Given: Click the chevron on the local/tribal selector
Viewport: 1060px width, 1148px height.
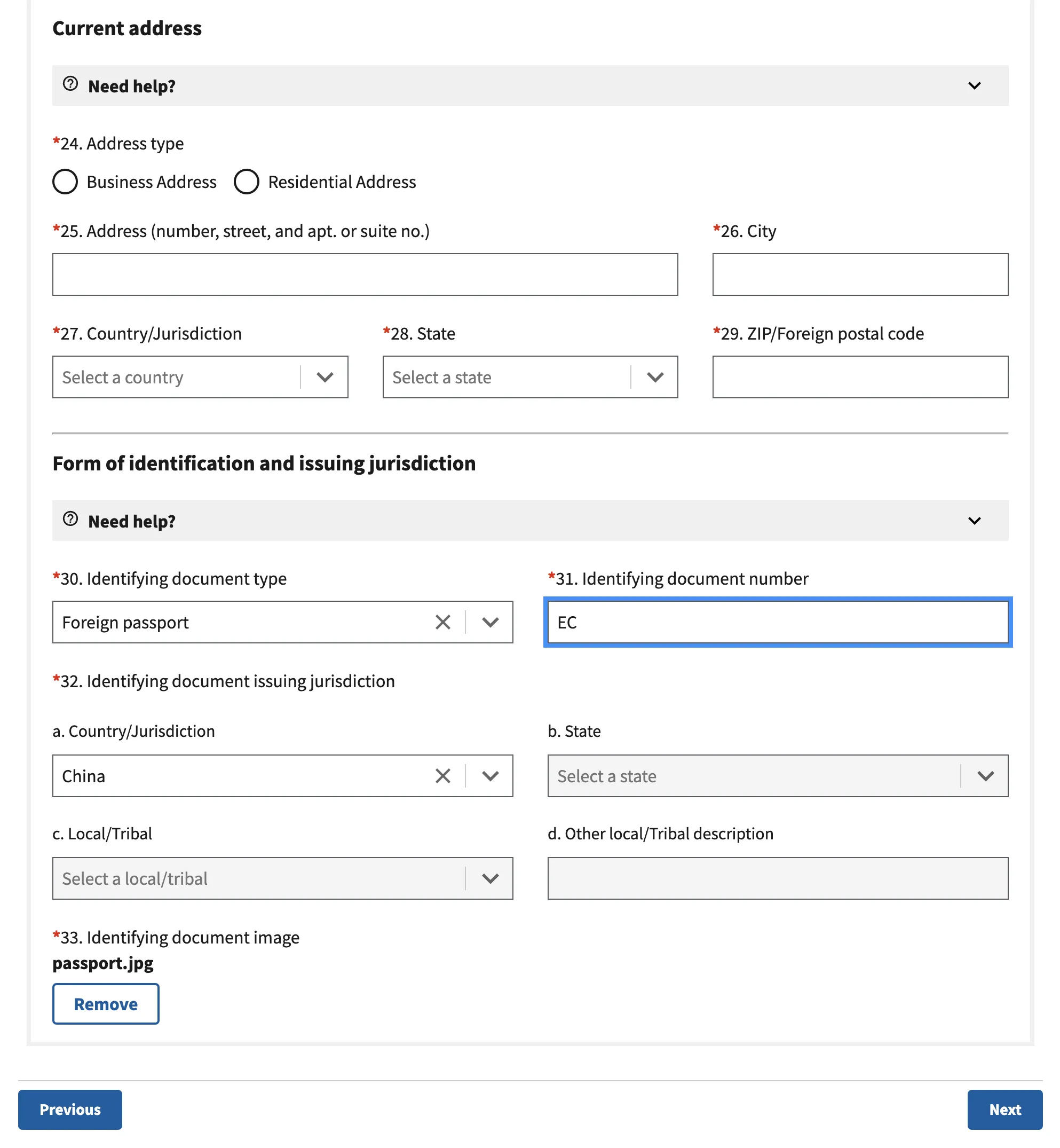Looking at the screenshot, I should point(489,878).
